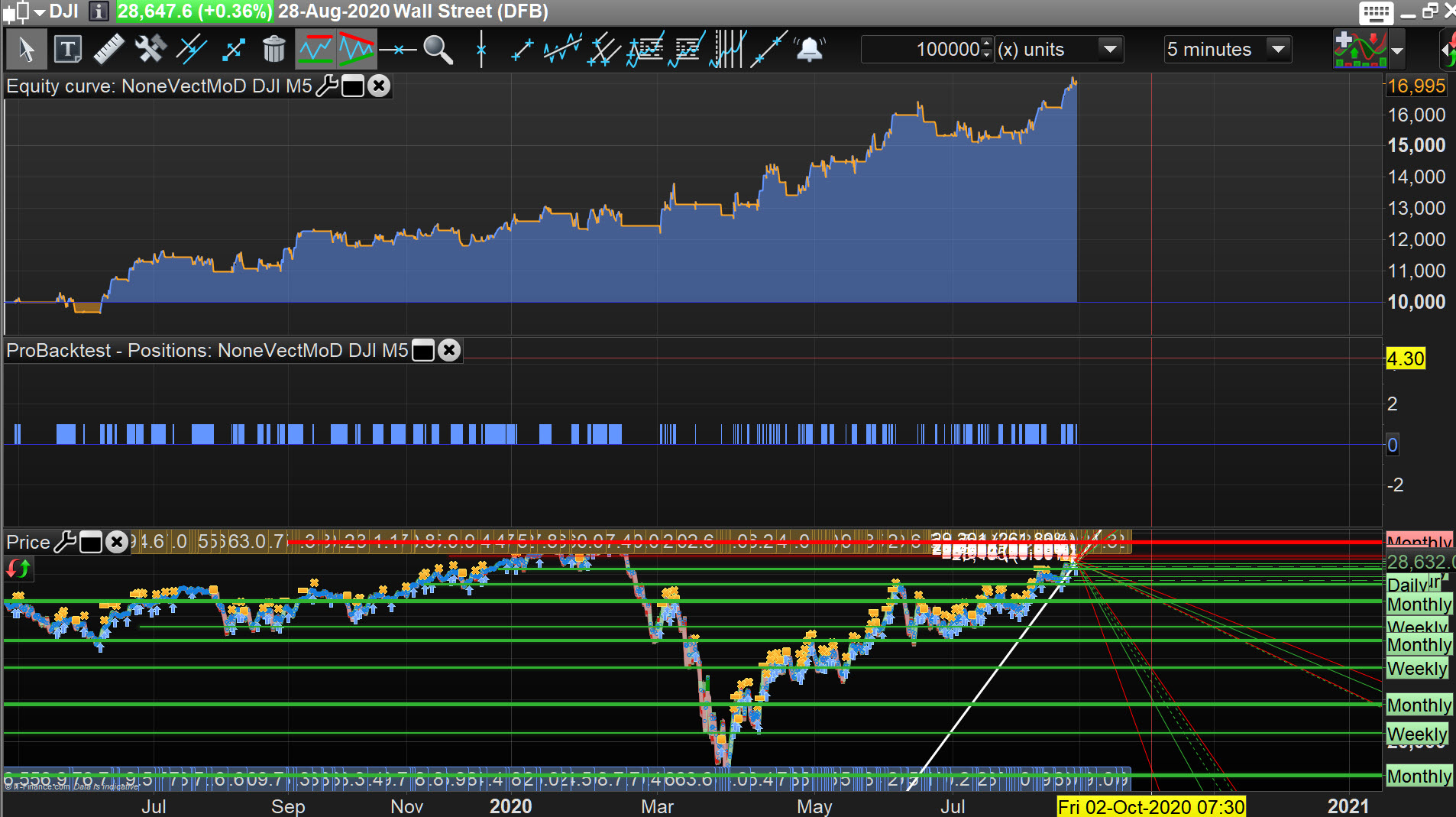Open the hammer and wrench drawing settings
The width and height of the screenshot is (1456, 817).
(x=150, y=50)
